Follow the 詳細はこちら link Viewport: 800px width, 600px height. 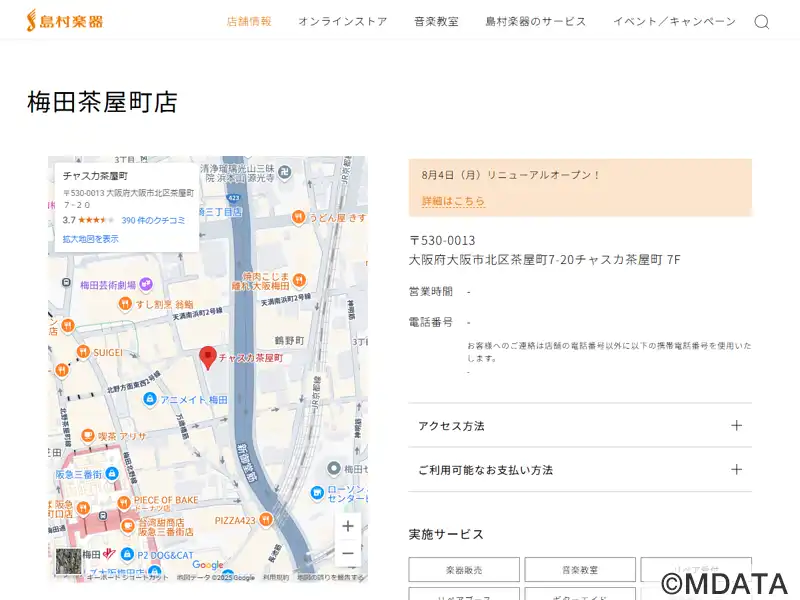coord(453,201)
